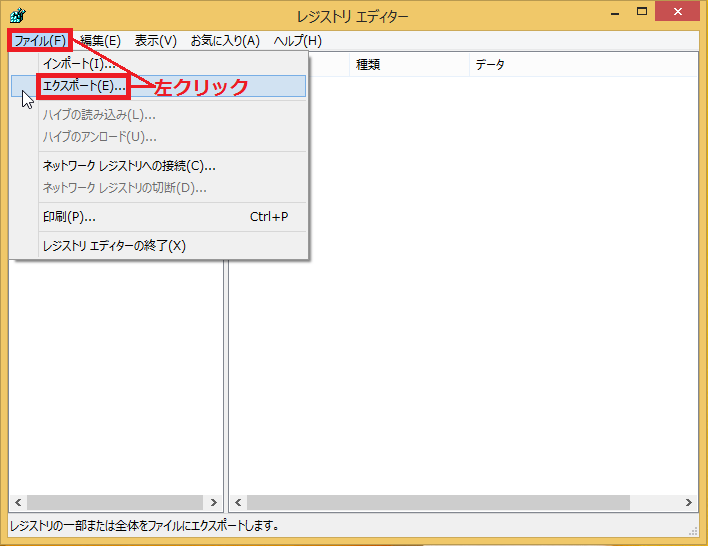
Task: Click the Registry Editor title bar icon
Action: pos(18,15)
